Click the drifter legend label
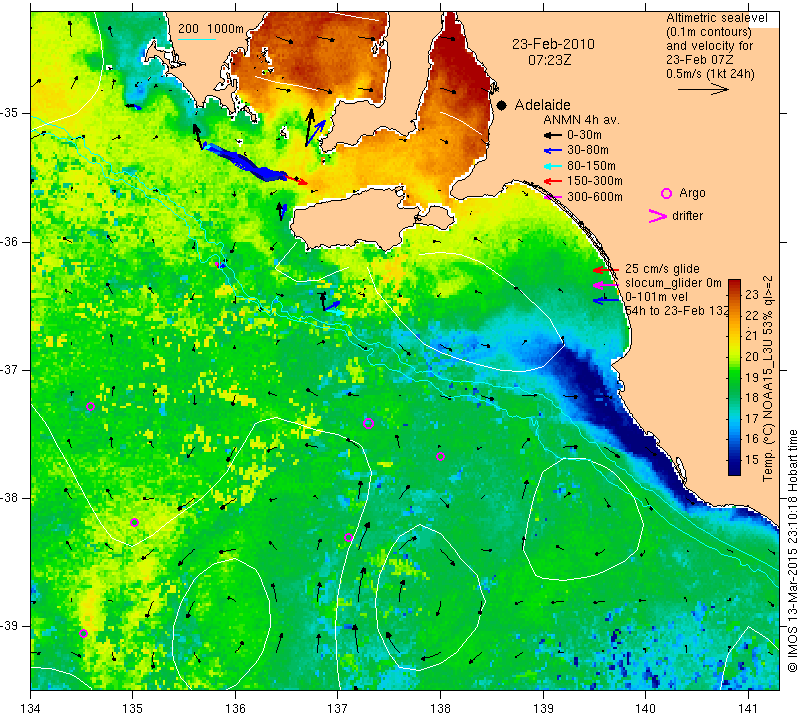800x720 pixels. (687, 216)
